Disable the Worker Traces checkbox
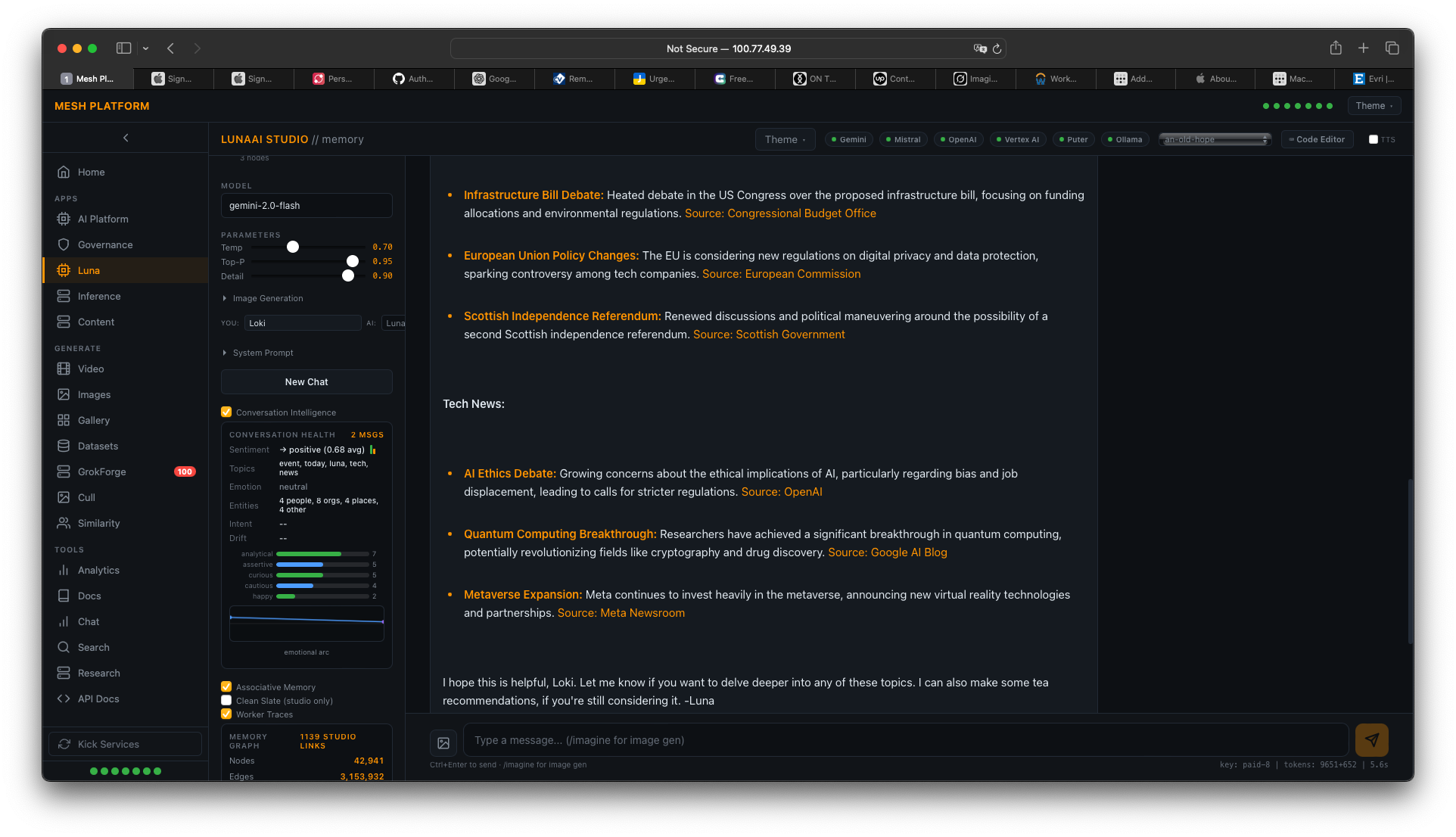The image size is (1456, 837). point(226,714)
